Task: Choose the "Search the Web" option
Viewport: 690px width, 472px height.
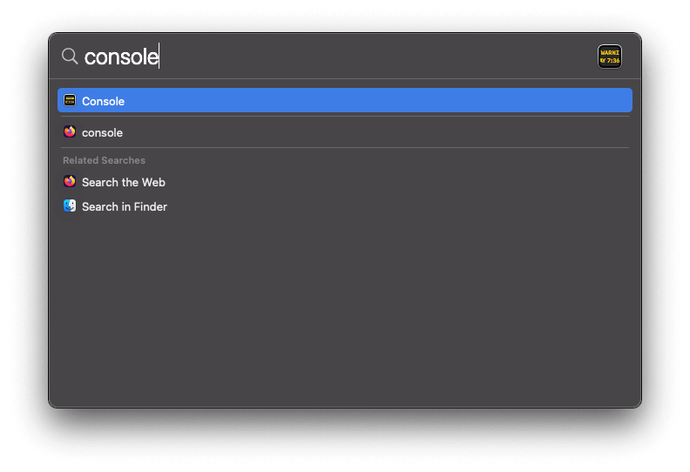Action: (123, 183)
